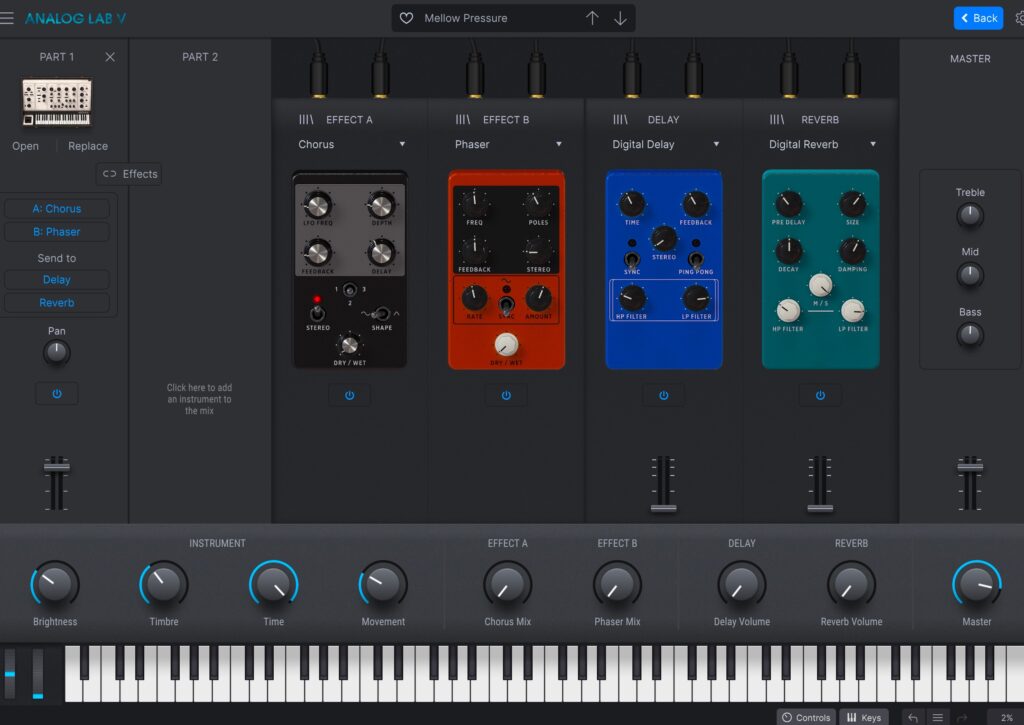Viewport: 1024px width, 725px height.
Task: Open the Phaser effect type dropdown
Action: 559,144
